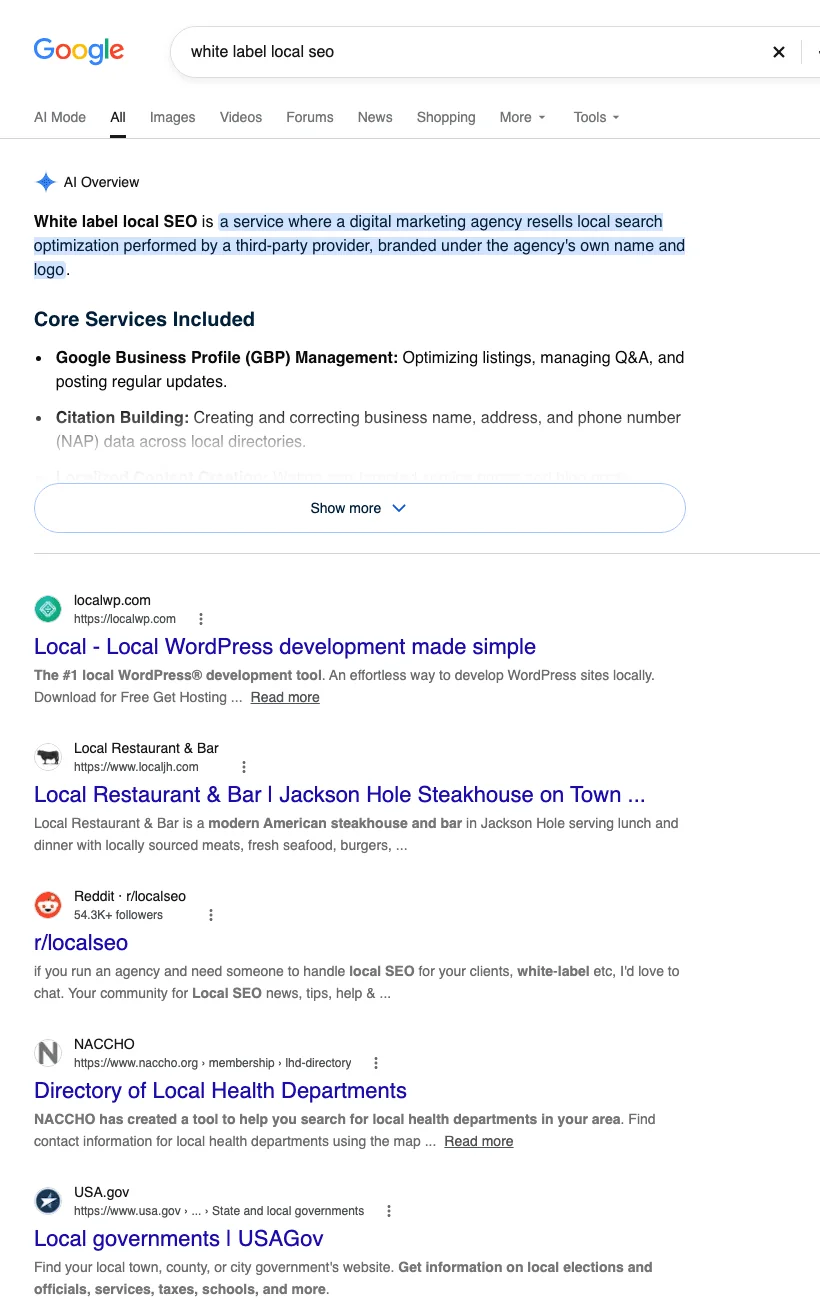Viewport: 820px width, 1300px height.
Task: Open the Shopping tab
Action: click(x=446, y=117)
